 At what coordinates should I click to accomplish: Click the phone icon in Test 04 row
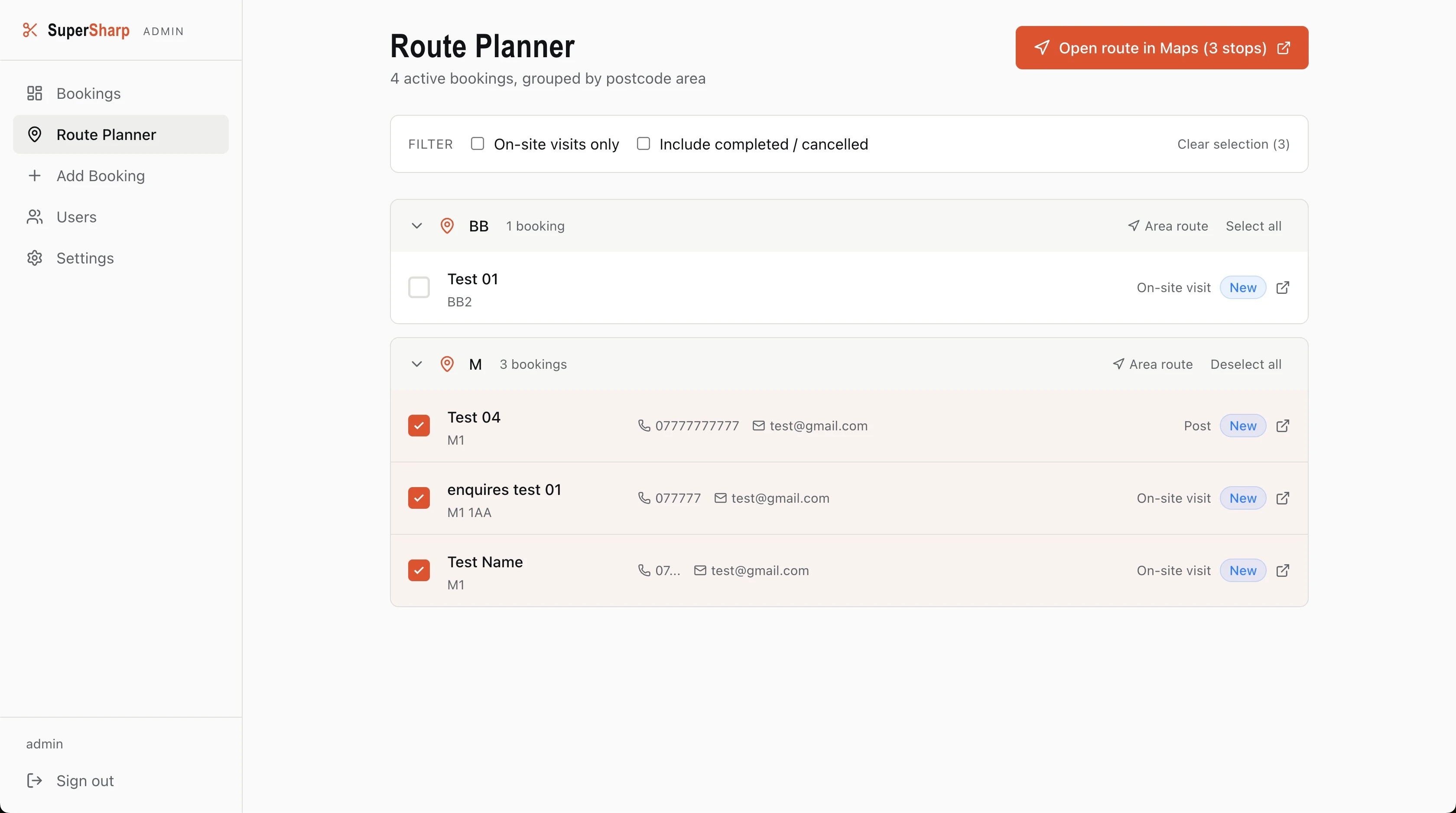644,426
